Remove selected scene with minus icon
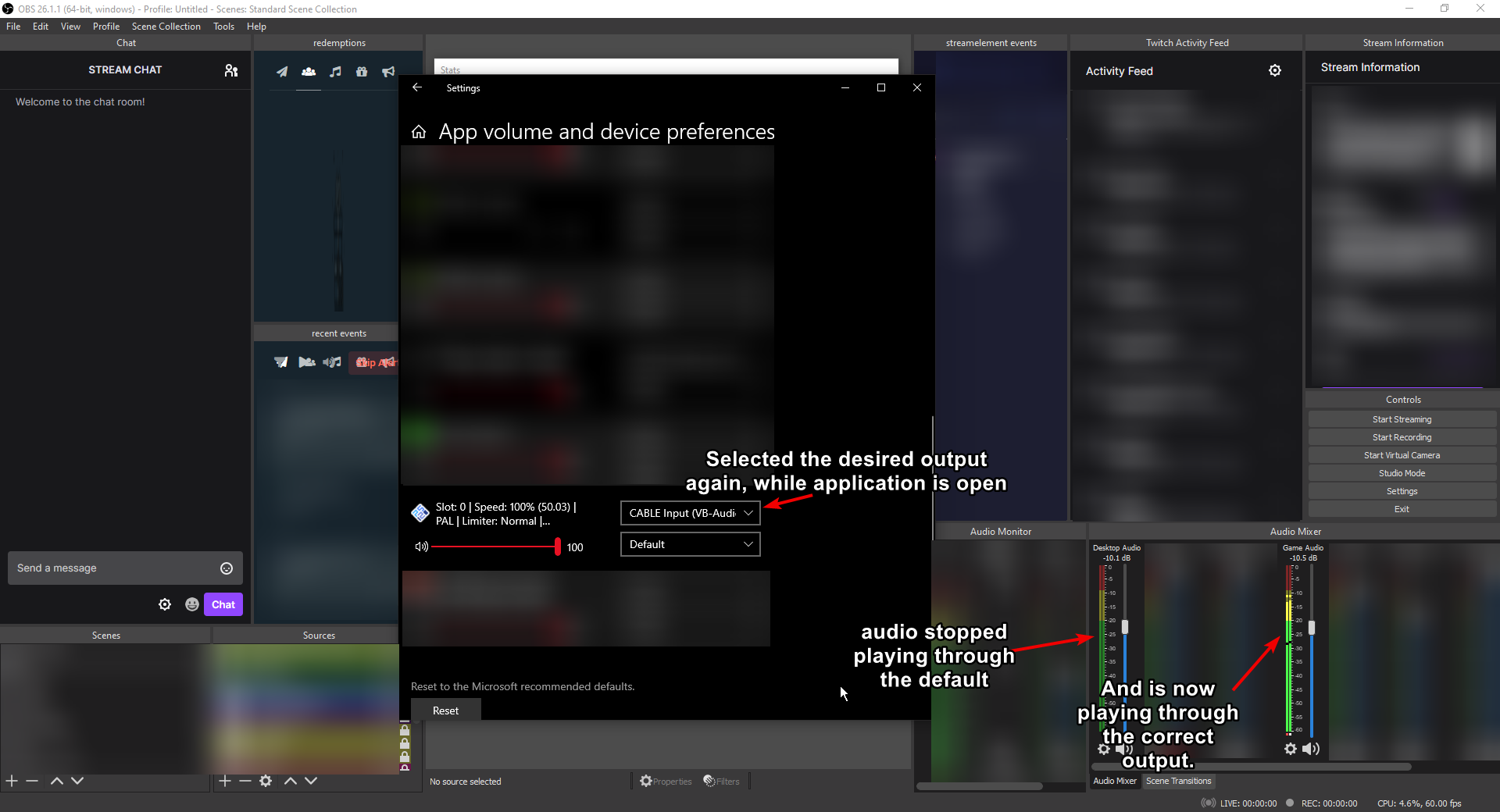The image size is (1500, 812). tap(32, 781)
